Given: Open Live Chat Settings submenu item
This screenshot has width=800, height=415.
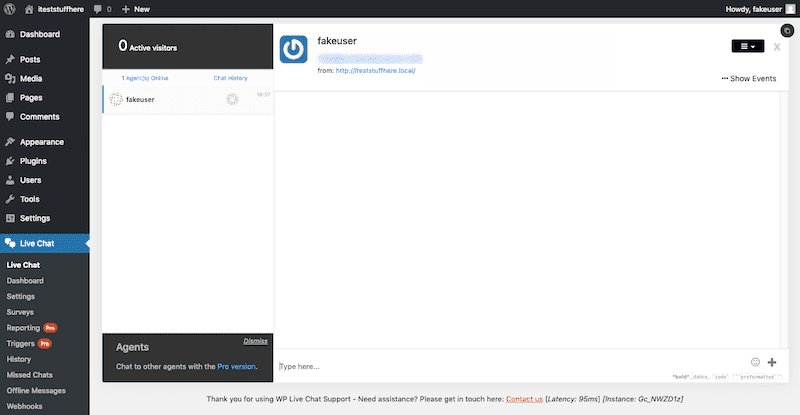Looking at the screenshot, I should [x=21, y=297].
